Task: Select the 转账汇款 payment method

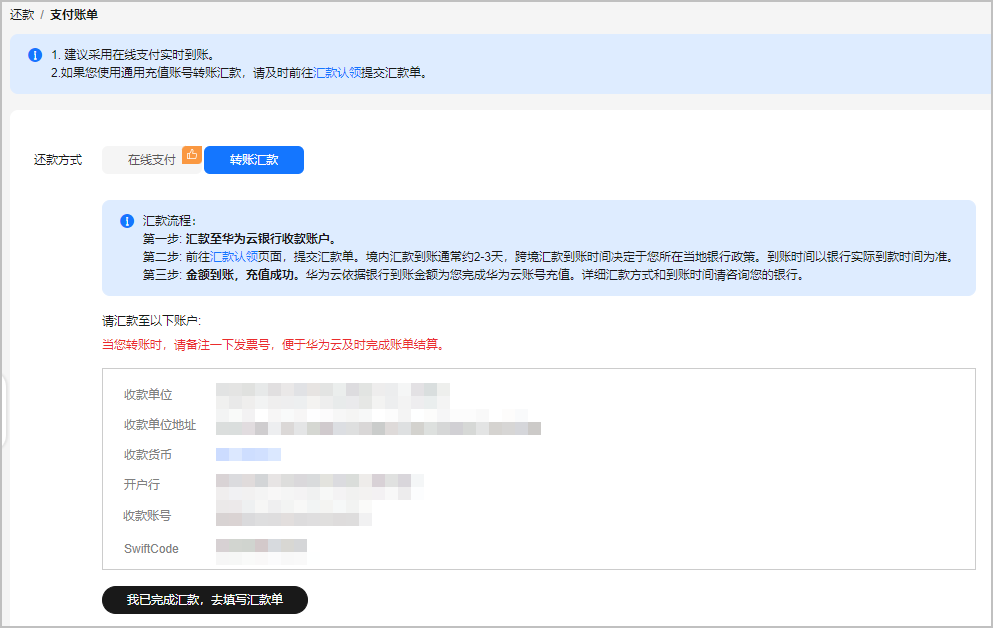Action: (x=253, y=159)
